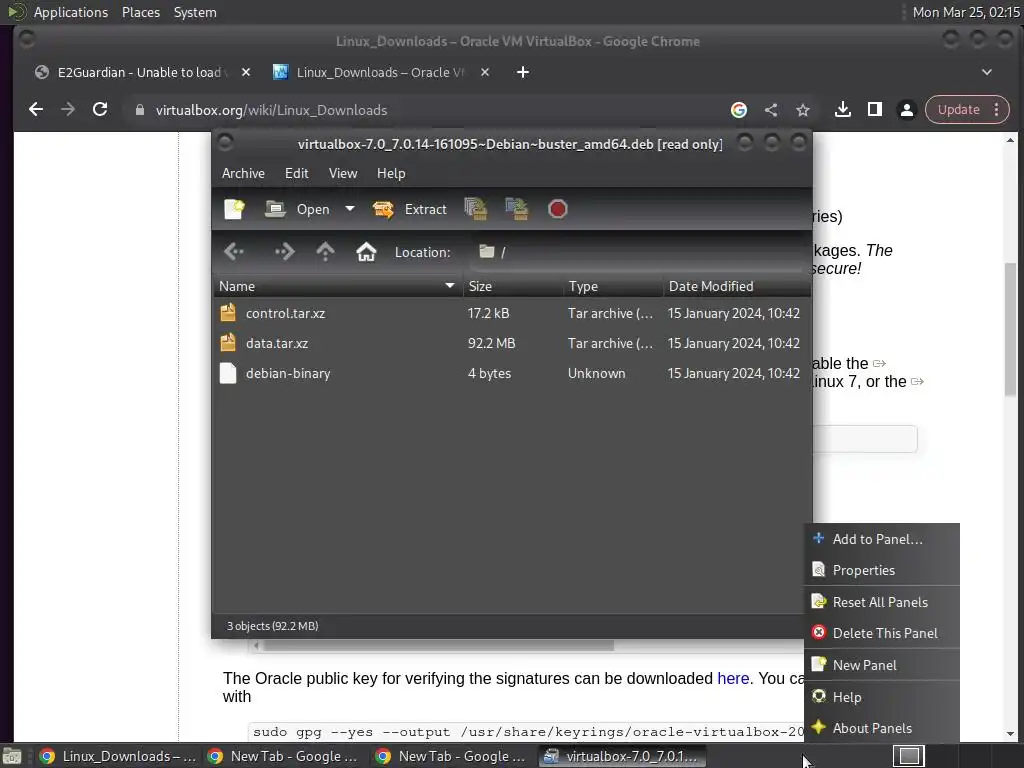Go up one level in archive

(325, 251)
